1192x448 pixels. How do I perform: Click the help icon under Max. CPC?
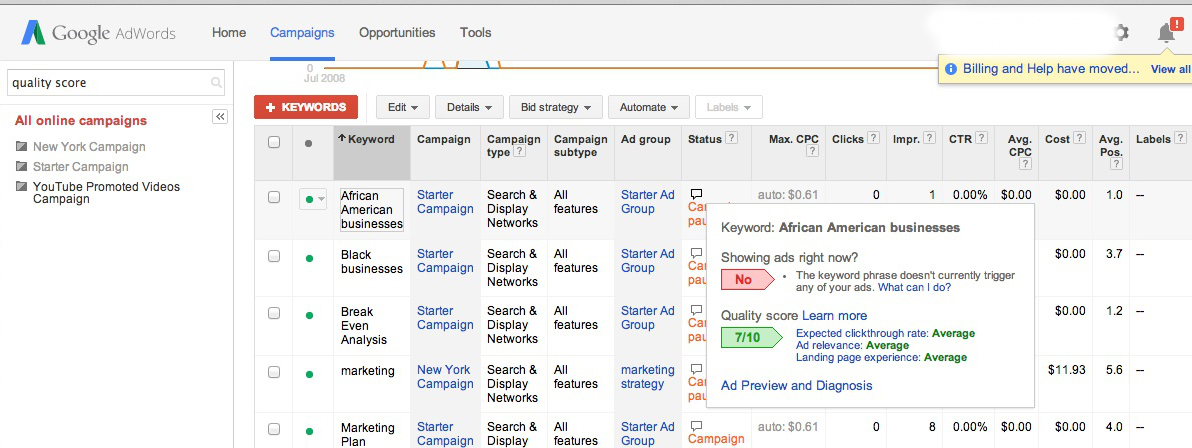[813, 151]
